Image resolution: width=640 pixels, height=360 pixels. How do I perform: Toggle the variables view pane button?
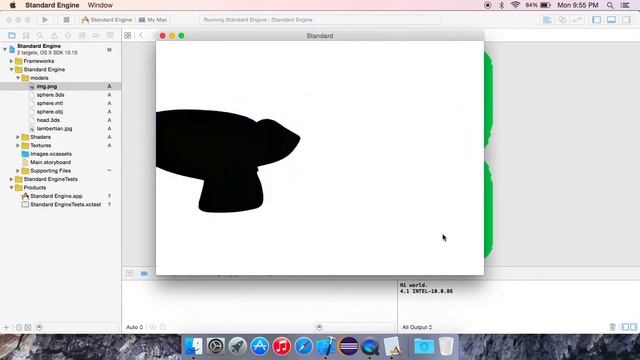[x=625, y=327]
